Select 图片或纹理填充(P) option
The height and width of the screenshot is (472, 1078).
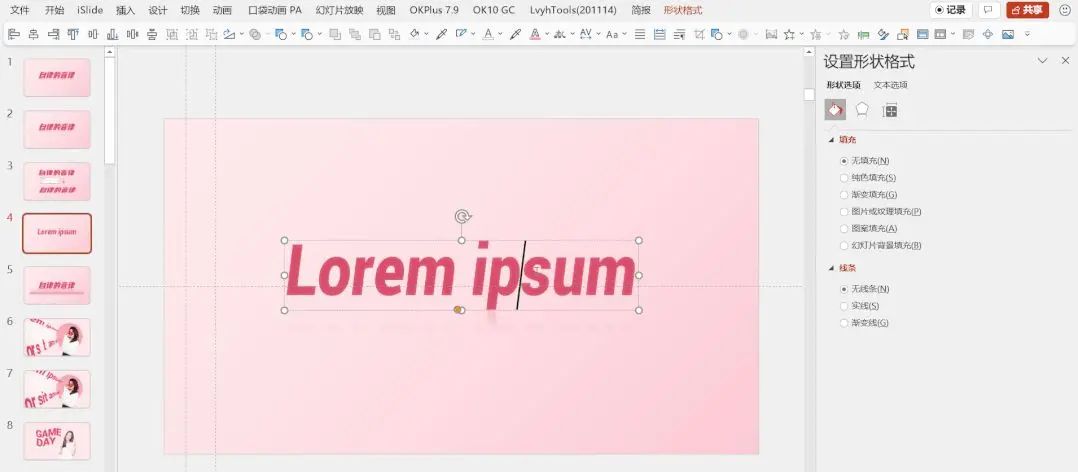point(881,212)
